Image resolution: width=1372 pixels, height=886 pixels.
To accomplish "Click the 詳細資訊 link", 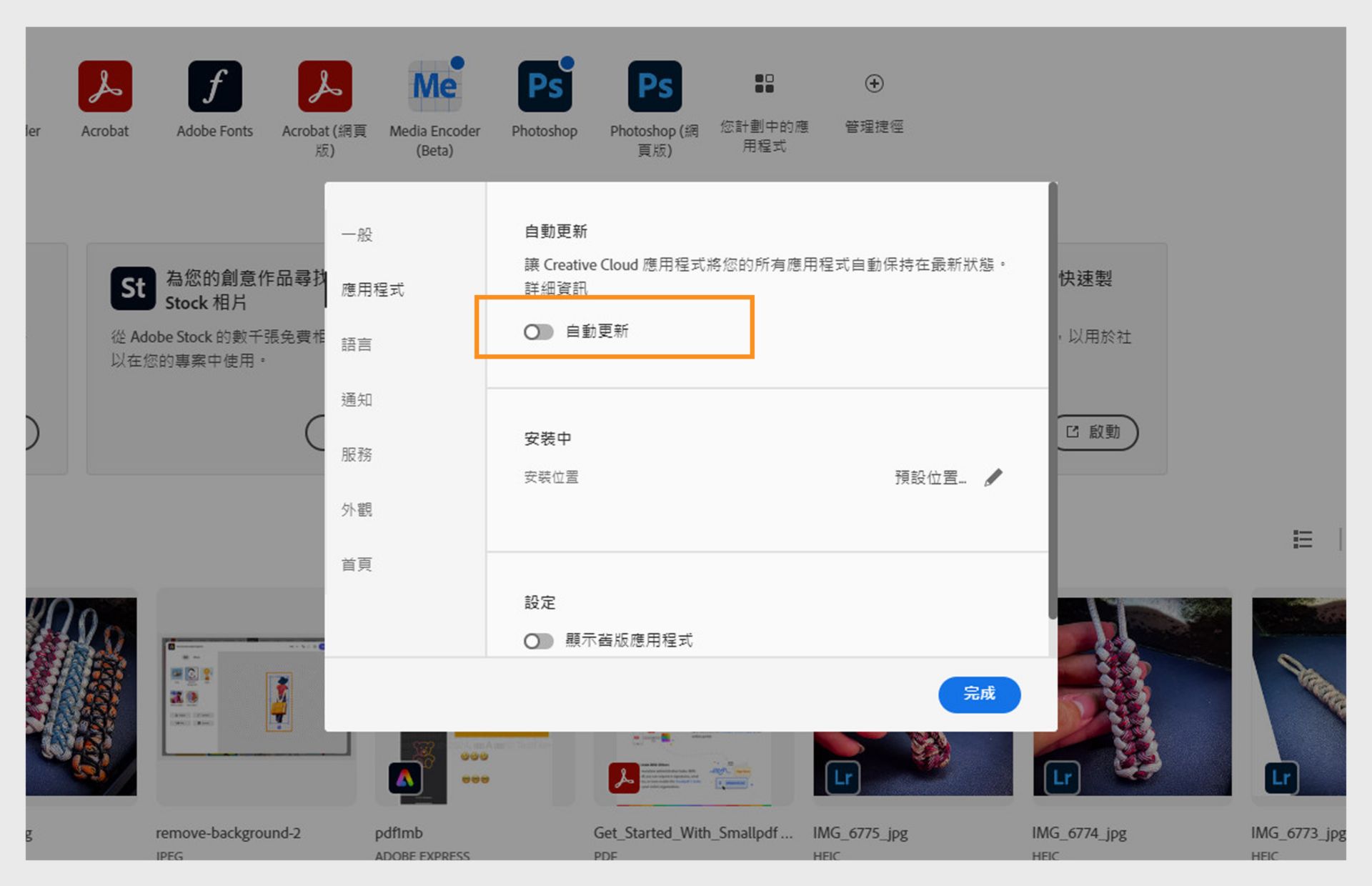I will click(555, 288).
